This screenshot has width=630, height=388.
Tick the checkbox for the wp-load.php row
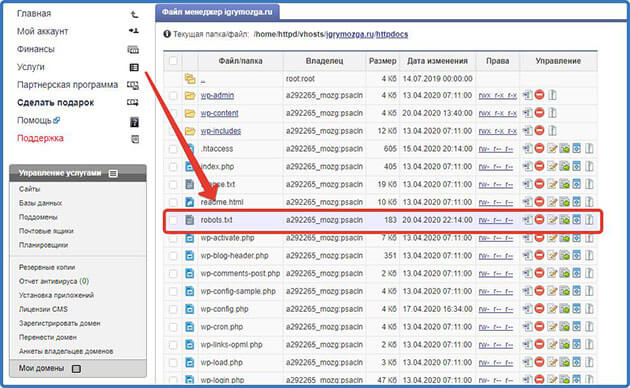[x=173, y=363]
